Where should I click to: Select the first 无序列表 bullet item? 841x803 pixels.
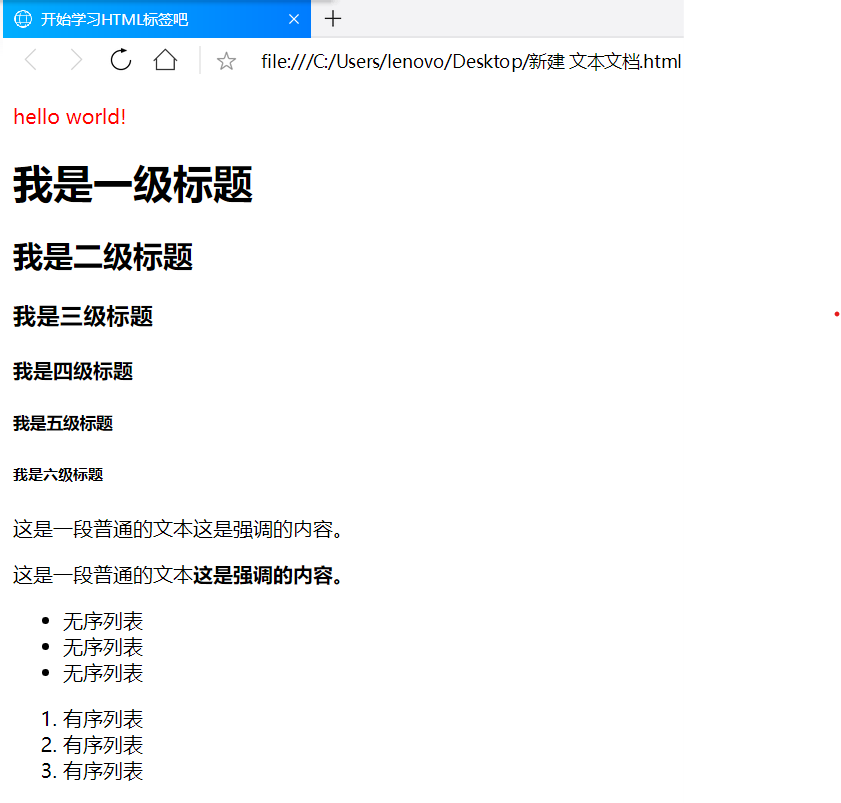pos(102,620)
